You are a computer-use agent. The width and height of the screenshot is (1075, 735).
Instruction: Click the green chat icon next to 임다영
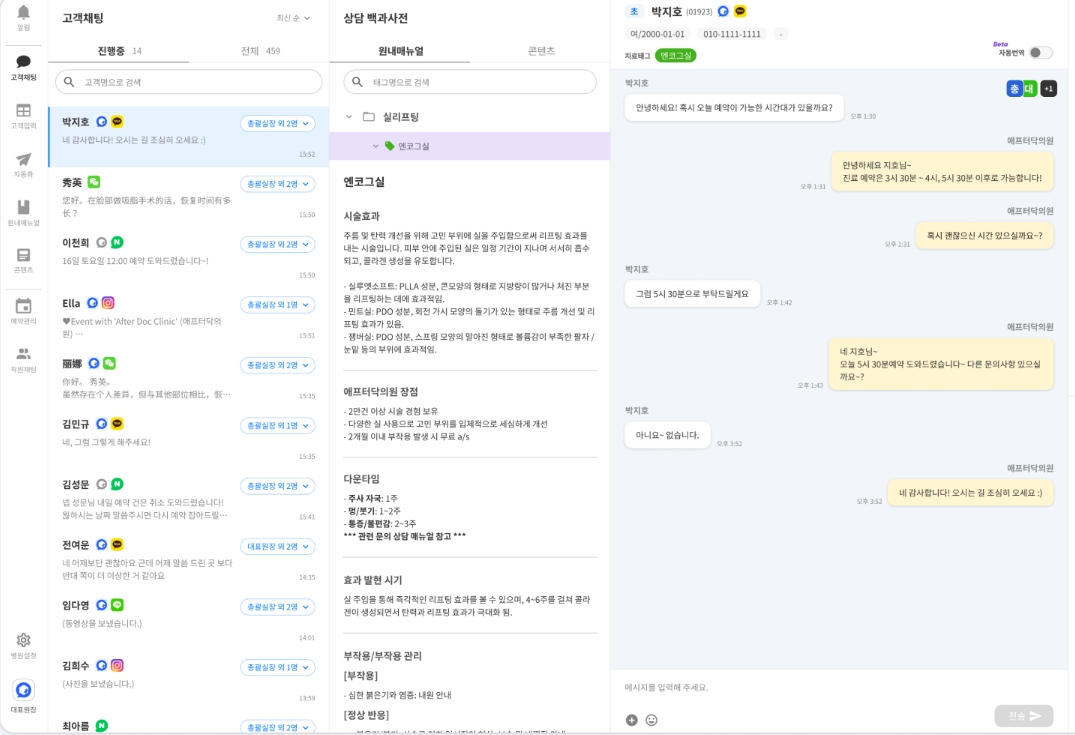(117, 605)
